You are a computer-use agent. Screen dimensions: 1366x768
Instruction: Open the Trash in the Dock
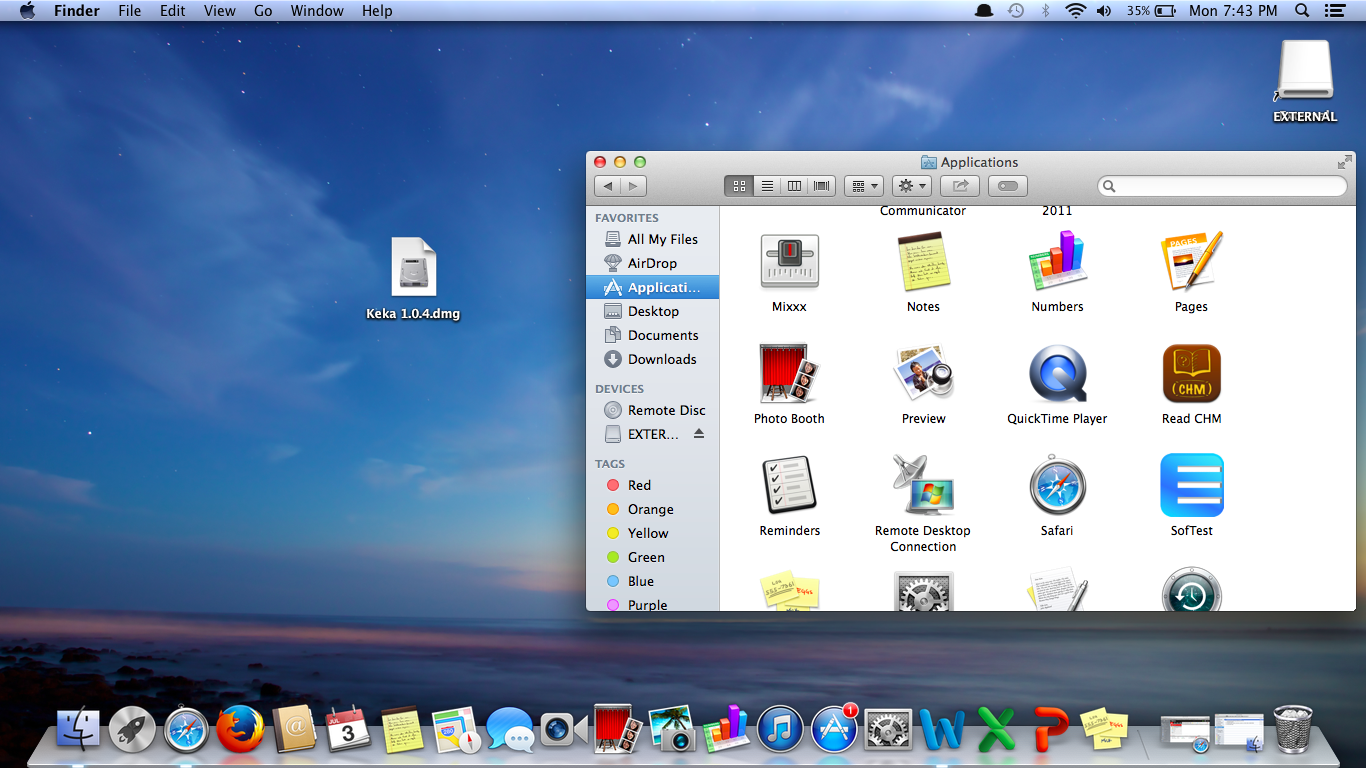[x=1292, y=730]
